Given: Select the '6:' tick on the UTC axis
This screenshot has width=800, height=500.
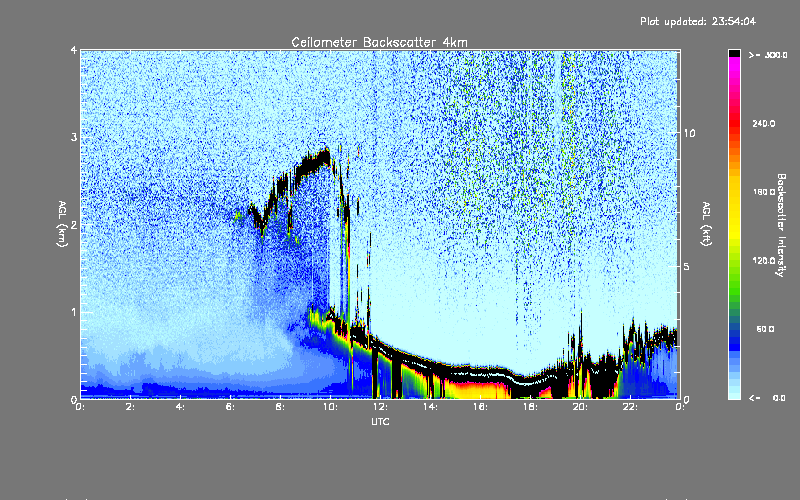Looking at the screenshot, I should click(x=230, y=407).
